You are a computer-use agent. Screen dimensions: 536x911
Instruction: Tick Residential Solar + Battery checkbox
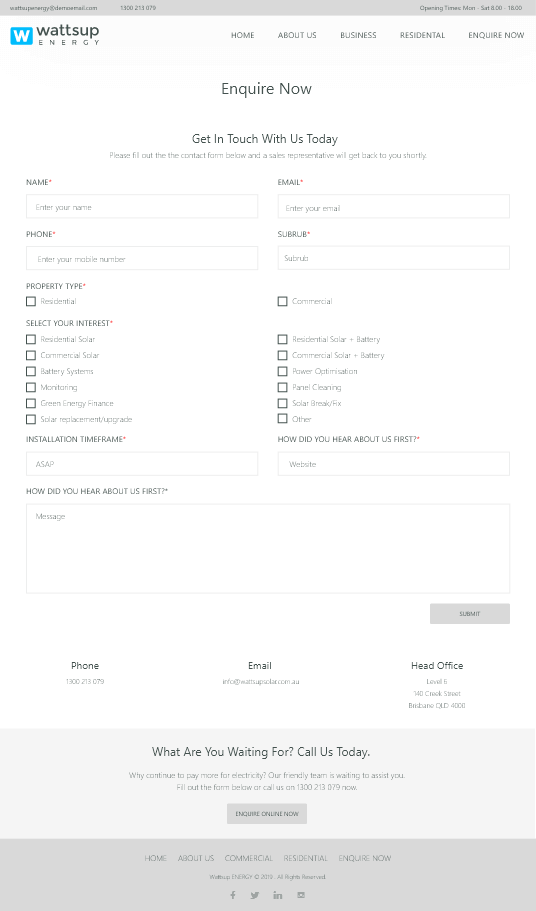(282, 339)
